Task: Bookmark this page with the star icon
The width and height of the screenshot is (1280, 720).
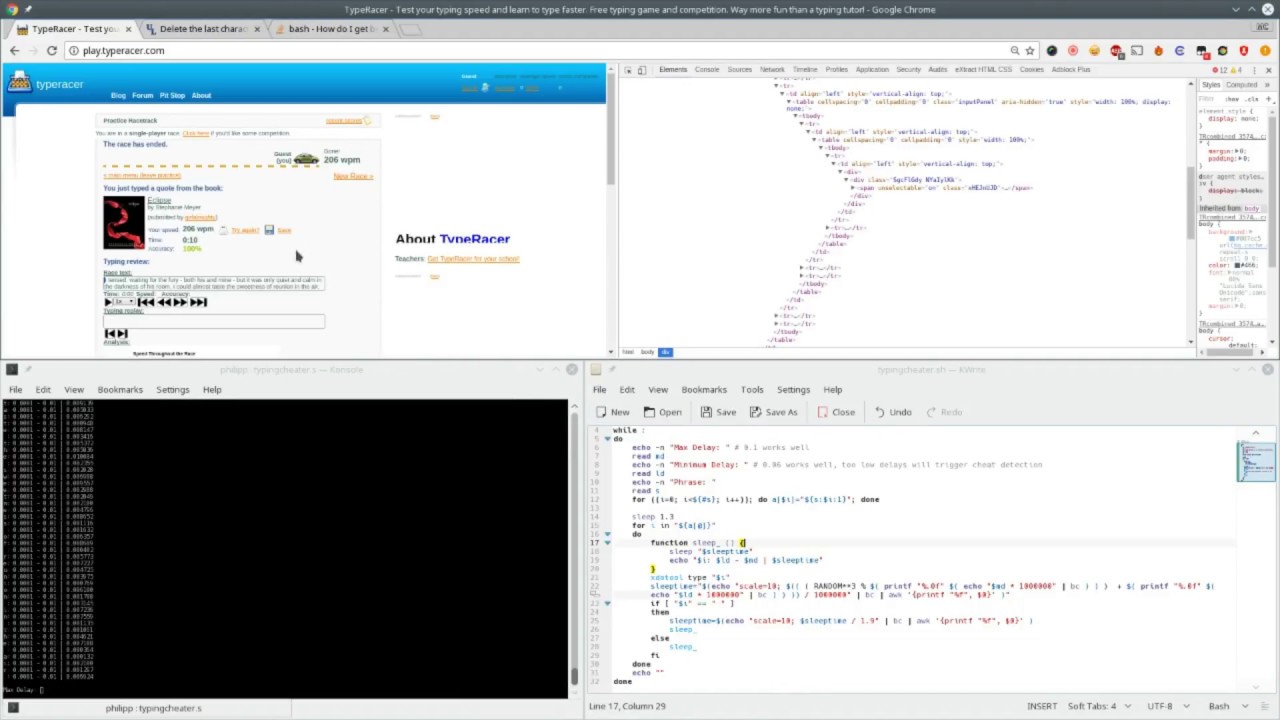Action: (x=1030, y=50)
